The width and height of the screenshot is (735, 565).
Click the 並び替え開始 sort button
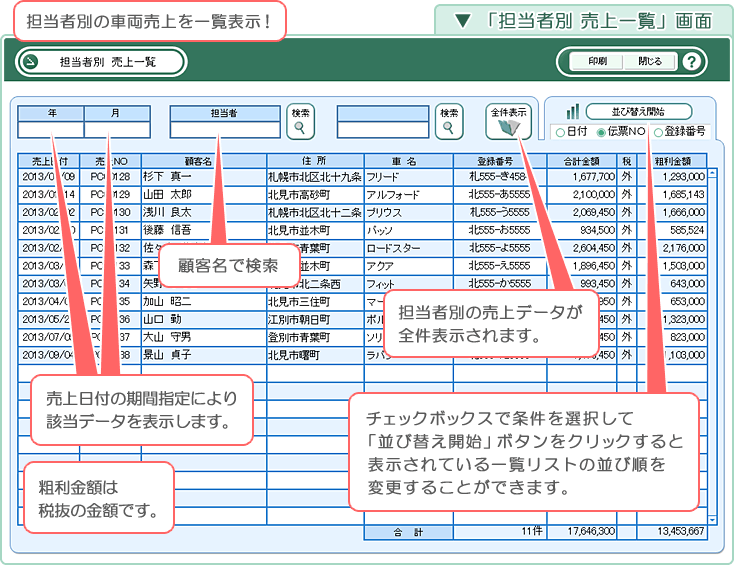(x=638, y=112)
